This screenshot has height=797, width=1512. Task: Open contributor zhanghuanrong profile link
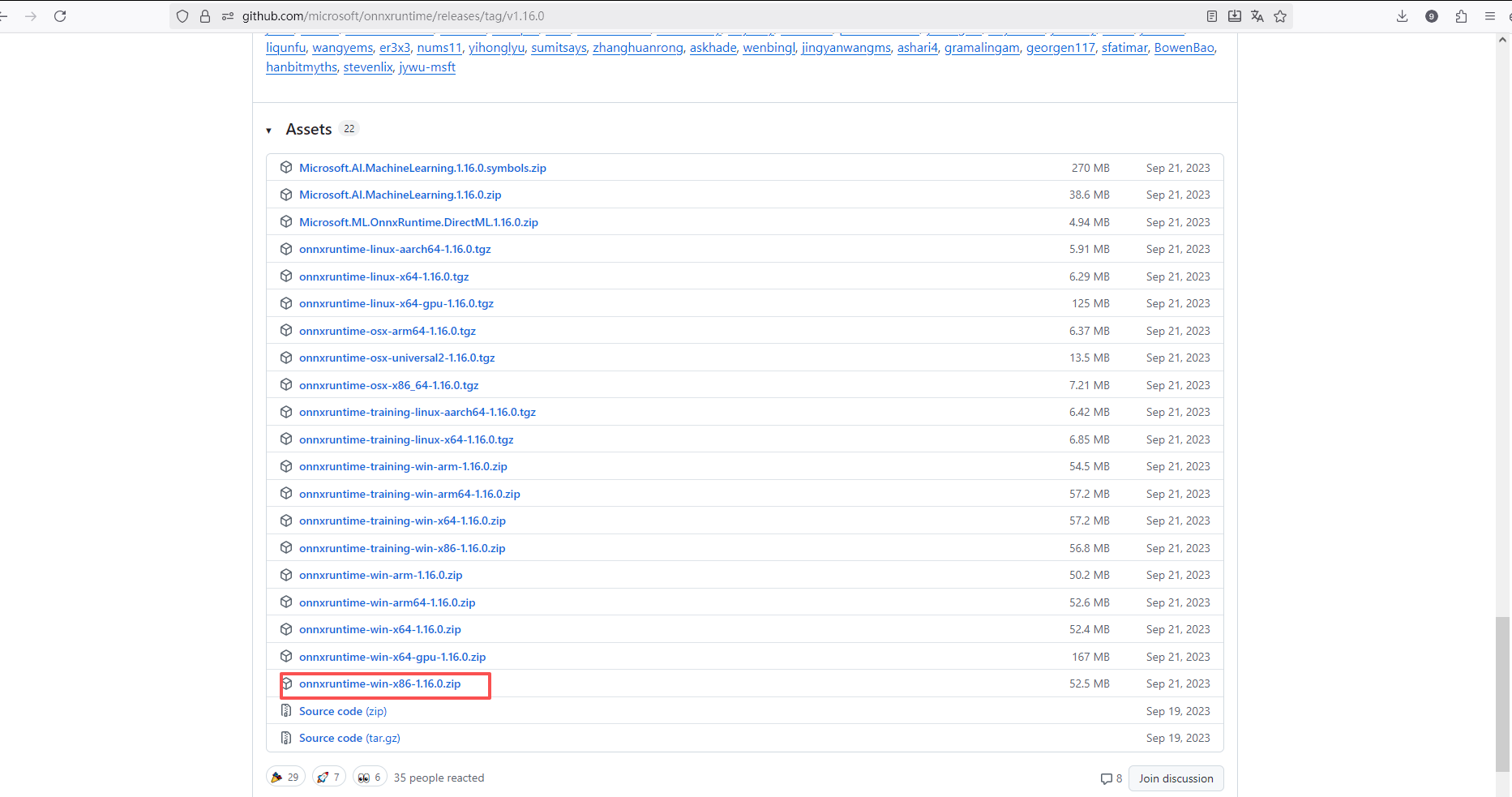(638, 48)
